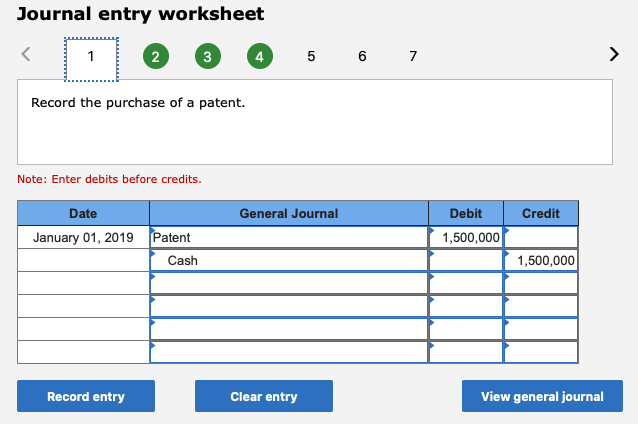Click the Clear entry button
Image resolution: width=638 pixels, height=424 pixels.
coord(264,396)
